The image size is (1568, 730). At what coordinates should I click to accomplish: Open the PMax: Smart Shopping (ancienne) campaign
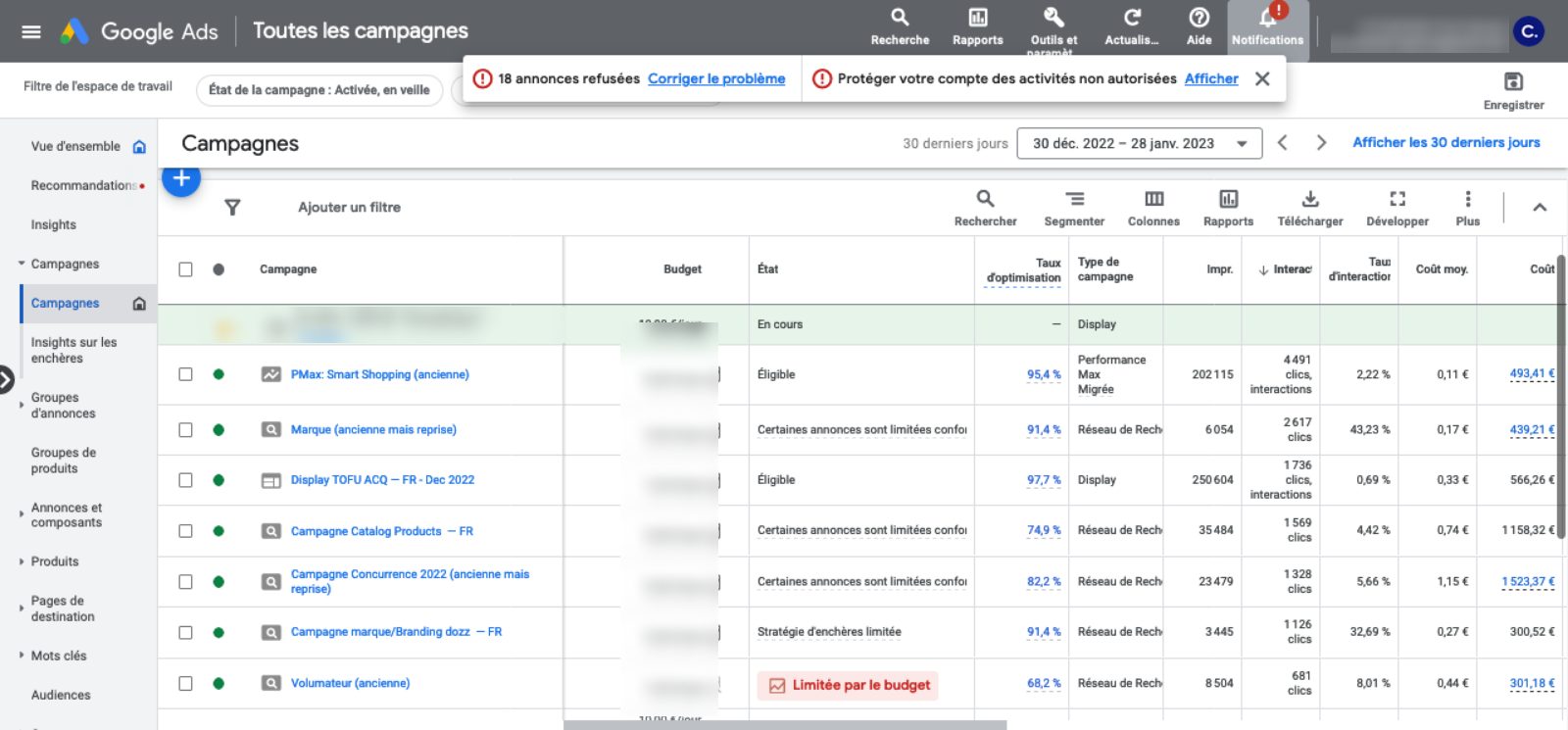pos(379,374)
